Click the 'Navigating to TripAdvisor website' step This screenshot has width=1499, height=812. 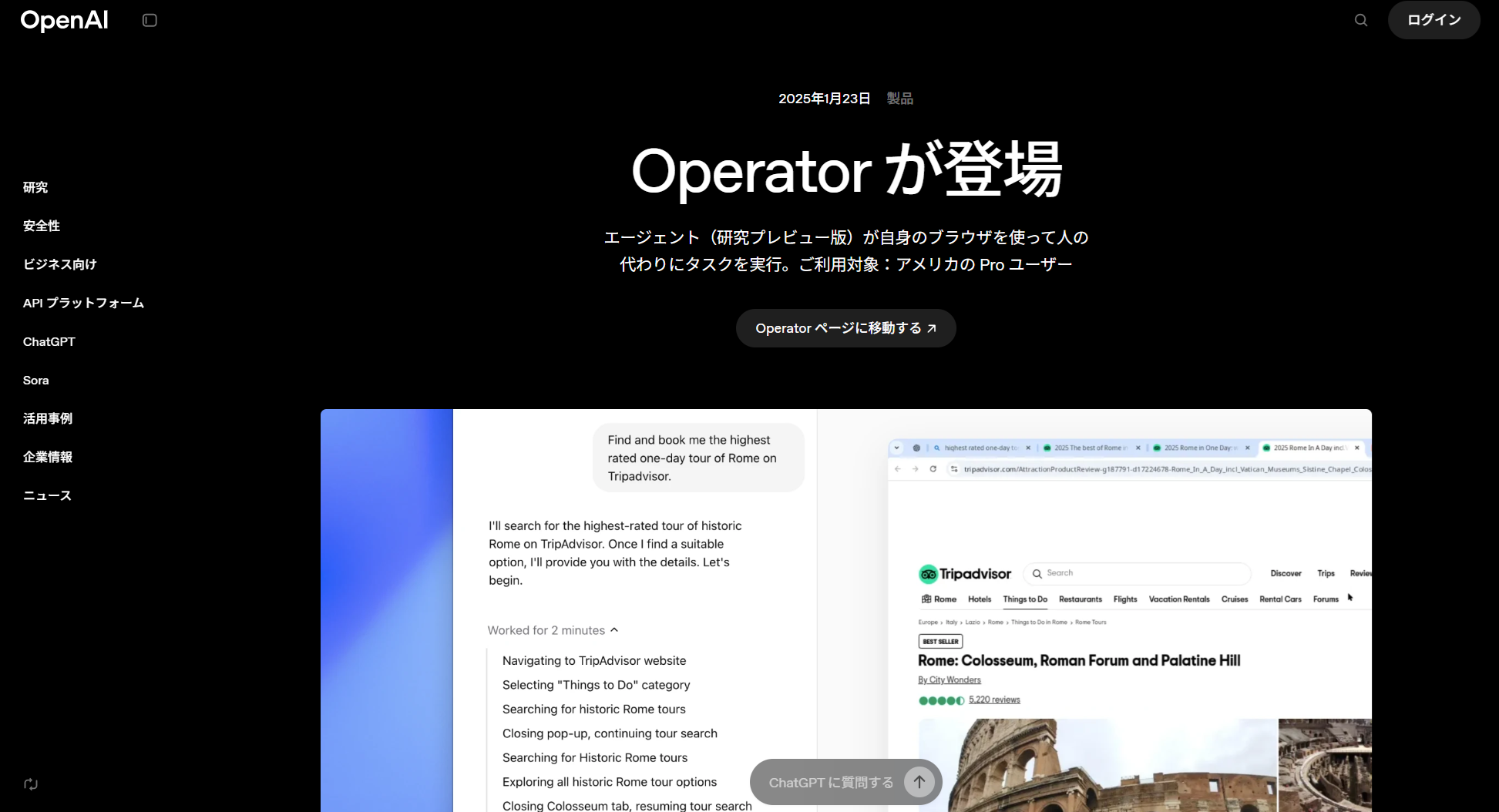594,661
